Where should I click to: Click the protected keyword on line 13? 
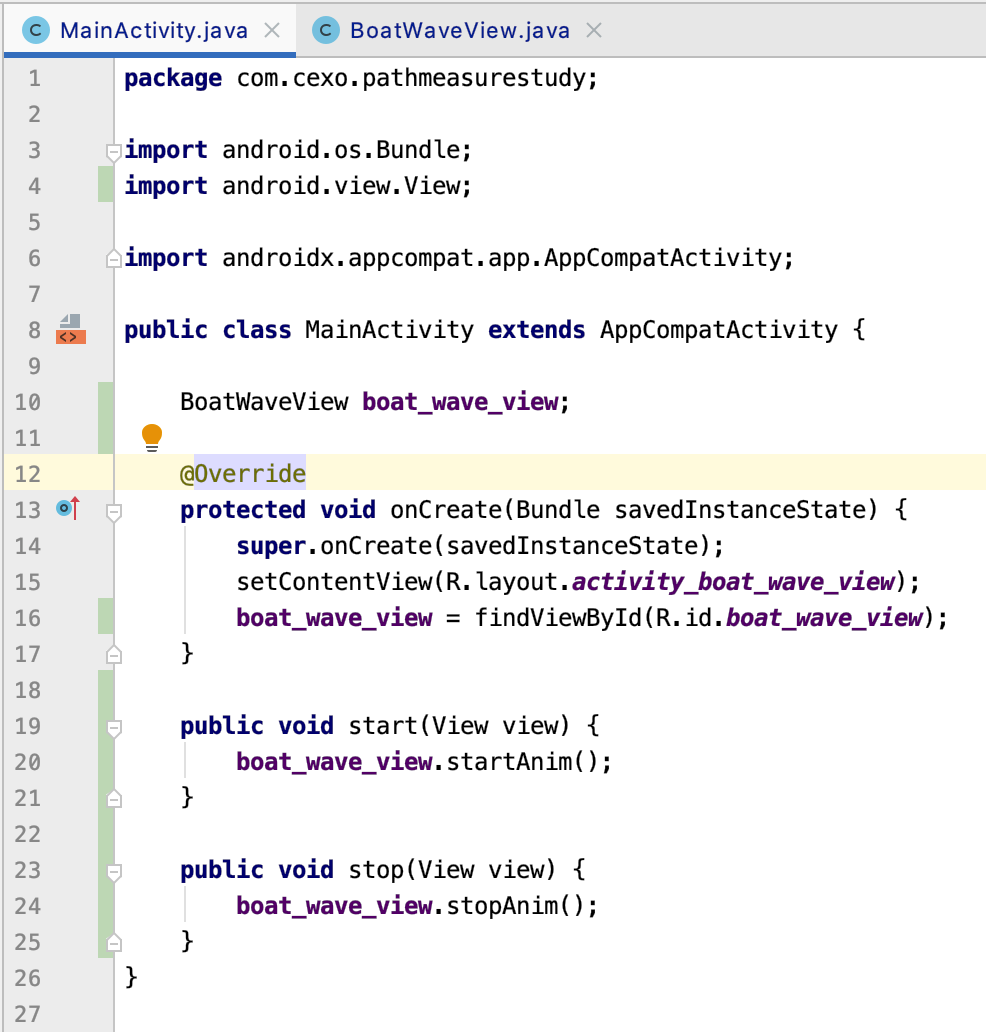click(243, 510)
